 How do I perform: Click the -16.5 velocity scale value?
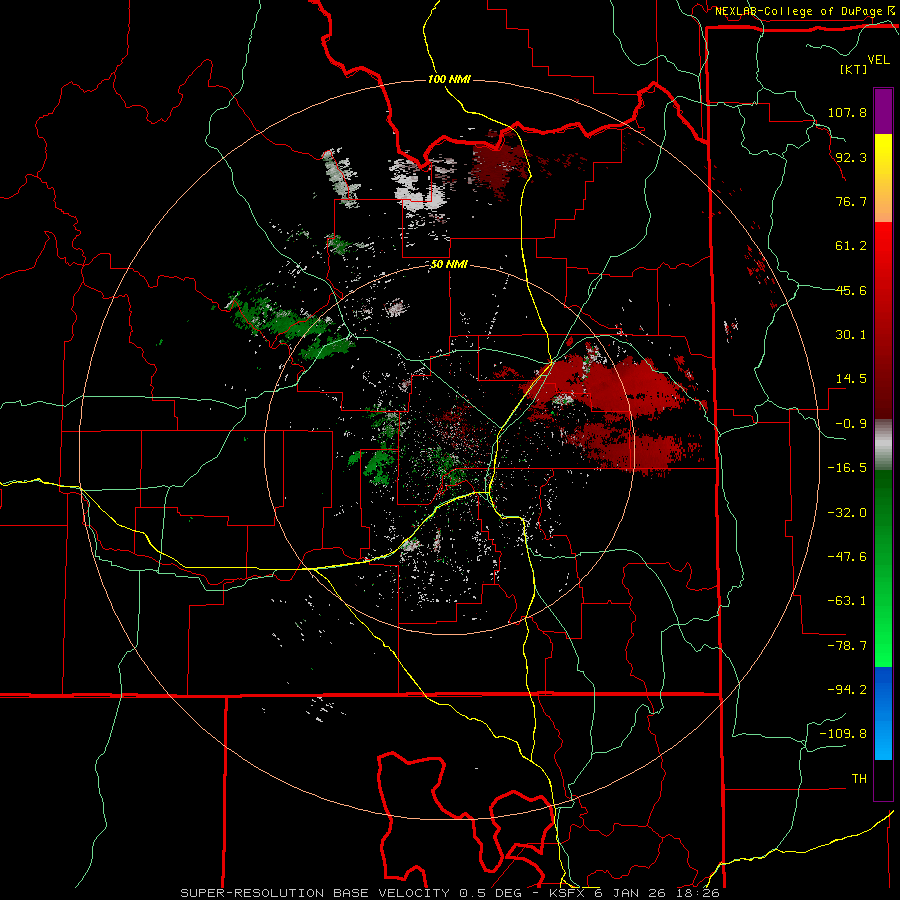tap(847, 468)
